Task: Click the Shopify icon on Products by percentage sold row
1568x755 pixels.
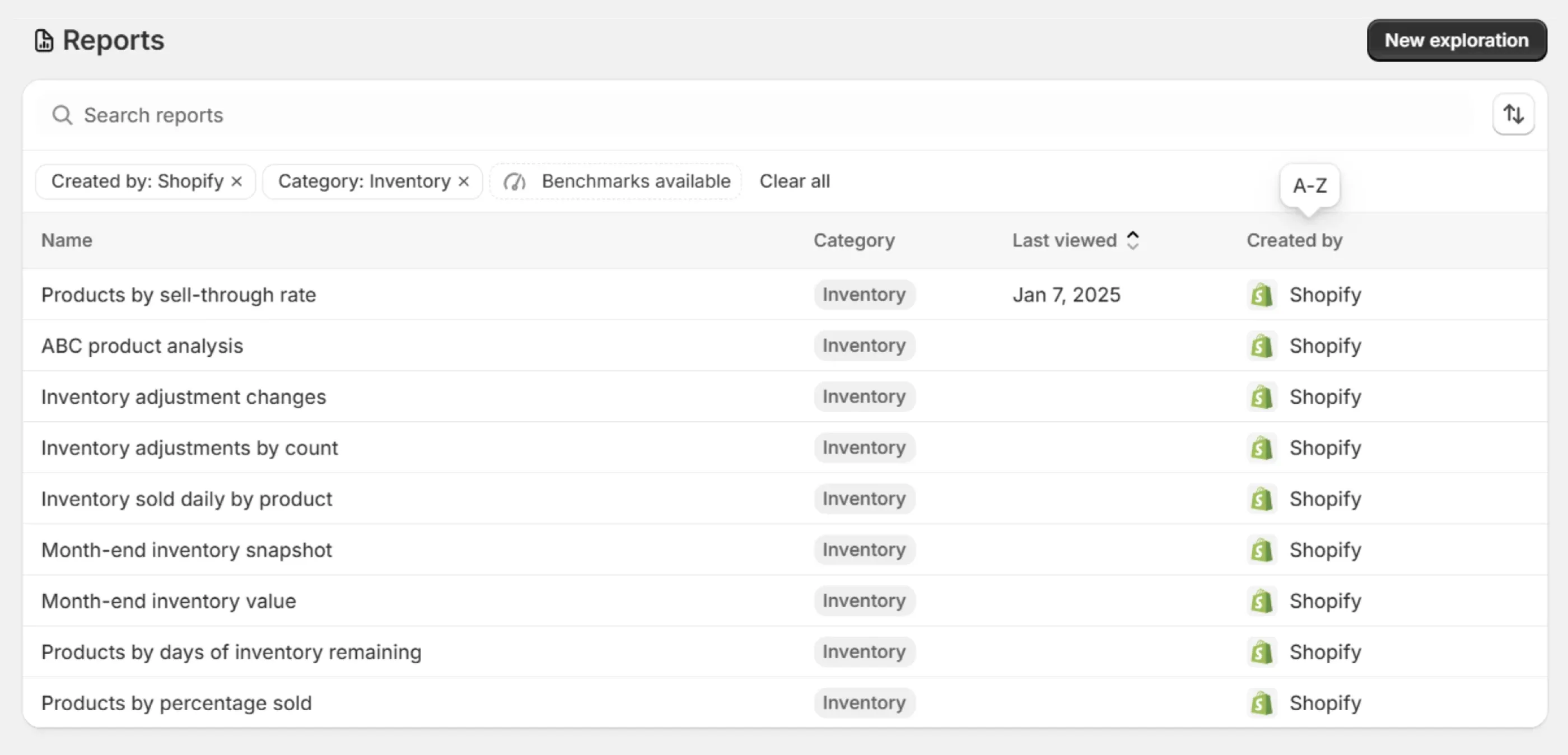Action: click(x=1261, y=703)
